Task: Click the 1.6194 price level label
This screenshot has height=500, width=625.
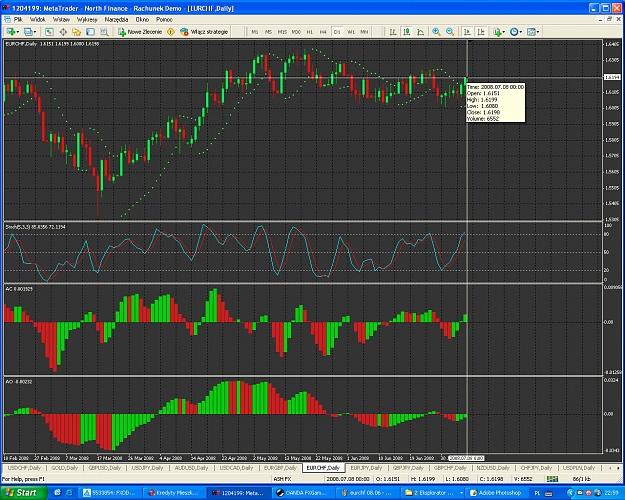Action: click(612, 77)
